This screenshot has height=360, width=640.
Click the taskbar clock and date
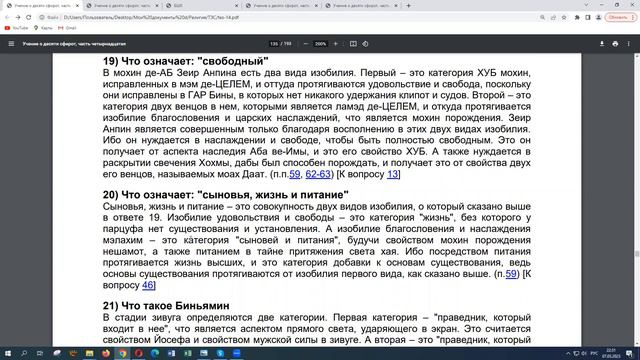coord(611,353)
